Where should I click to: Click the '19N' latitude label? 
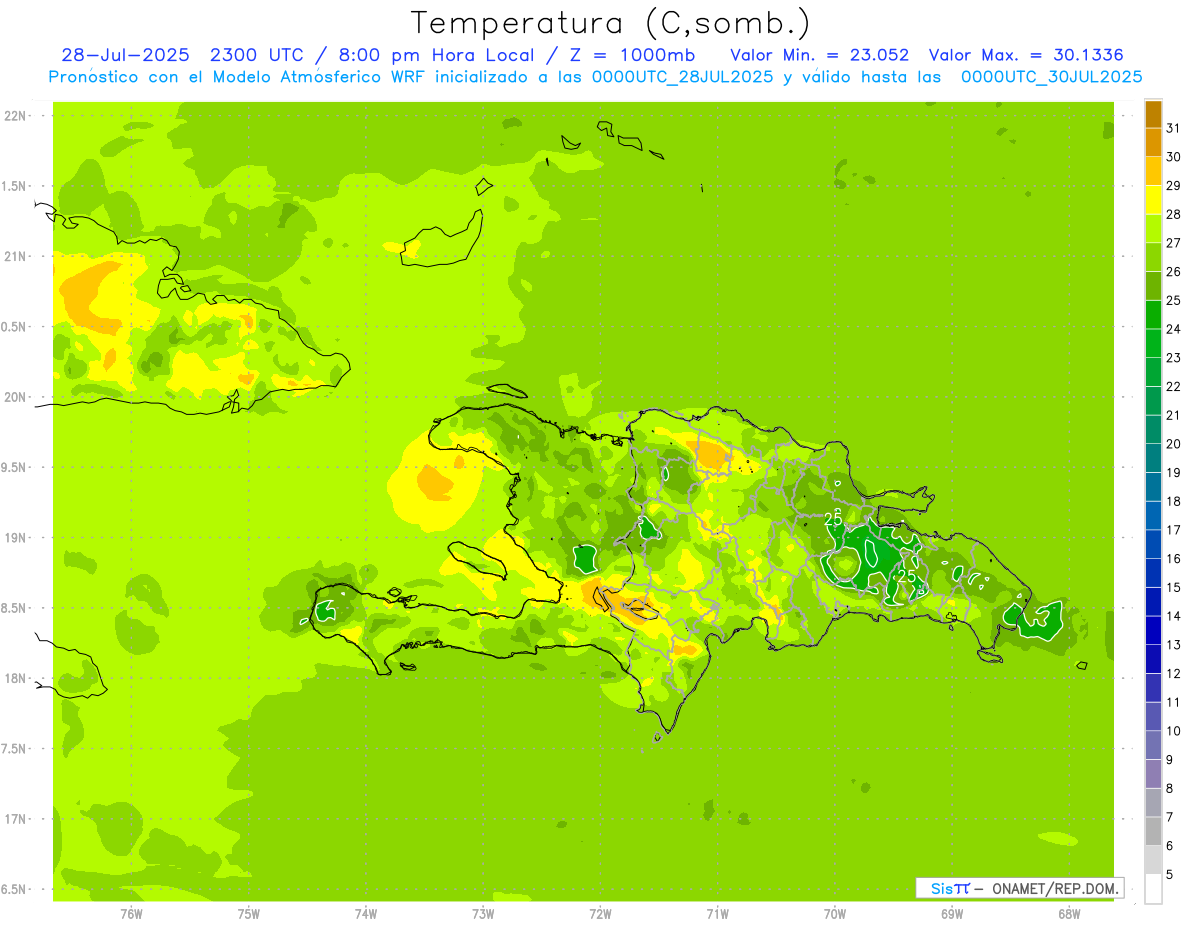(x=16, y=538)
